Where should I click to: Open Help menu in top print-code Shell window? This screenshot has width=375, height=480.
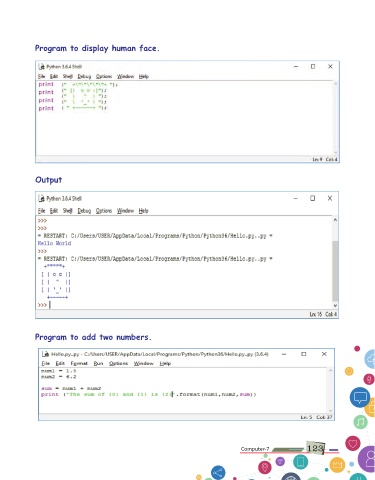coord(144,76)
